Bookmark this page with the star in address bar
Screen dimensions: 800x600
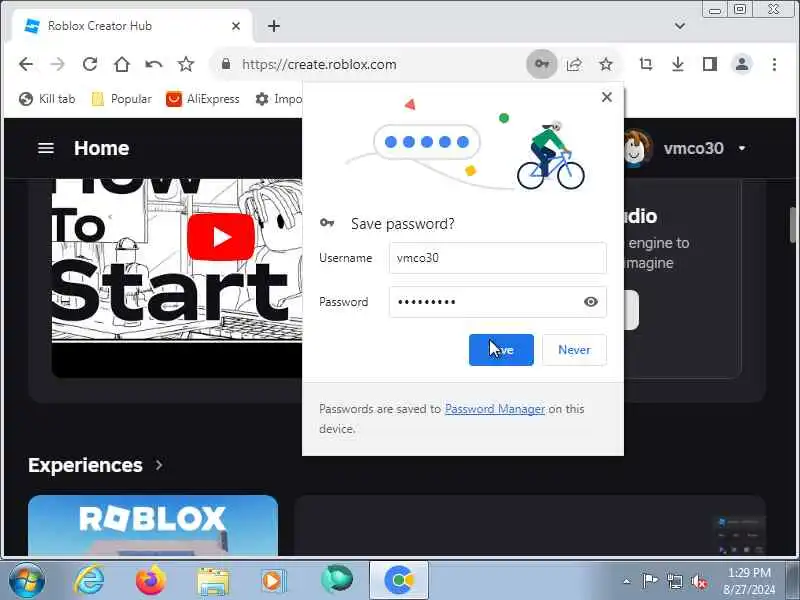tap(606, 64)
